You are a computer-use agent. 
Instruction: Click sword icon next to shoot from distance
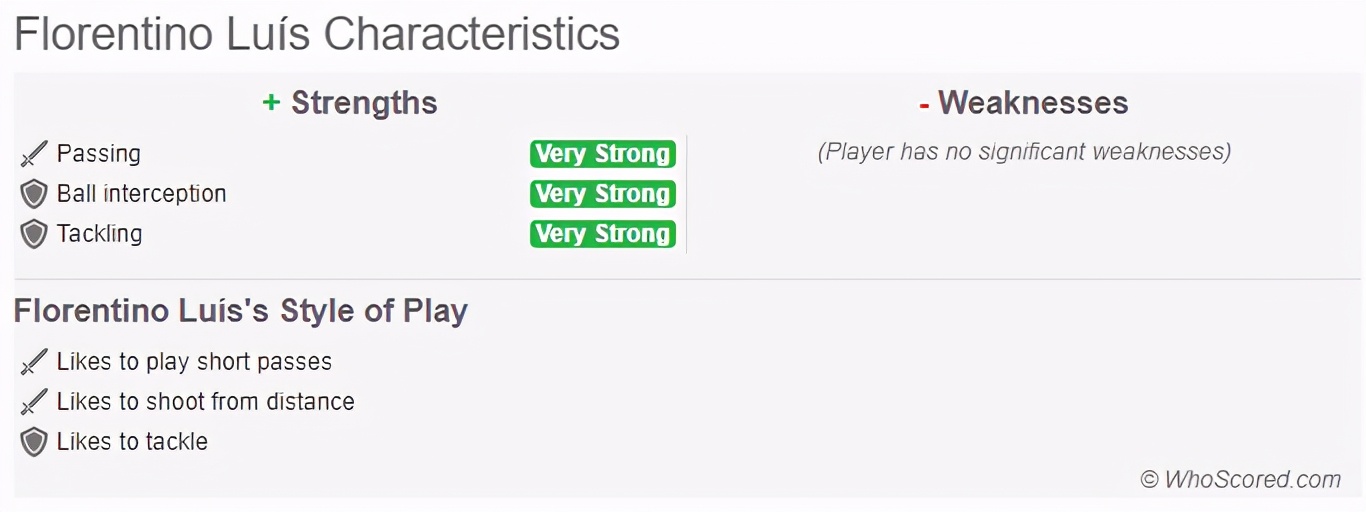[x=34, y=402]
